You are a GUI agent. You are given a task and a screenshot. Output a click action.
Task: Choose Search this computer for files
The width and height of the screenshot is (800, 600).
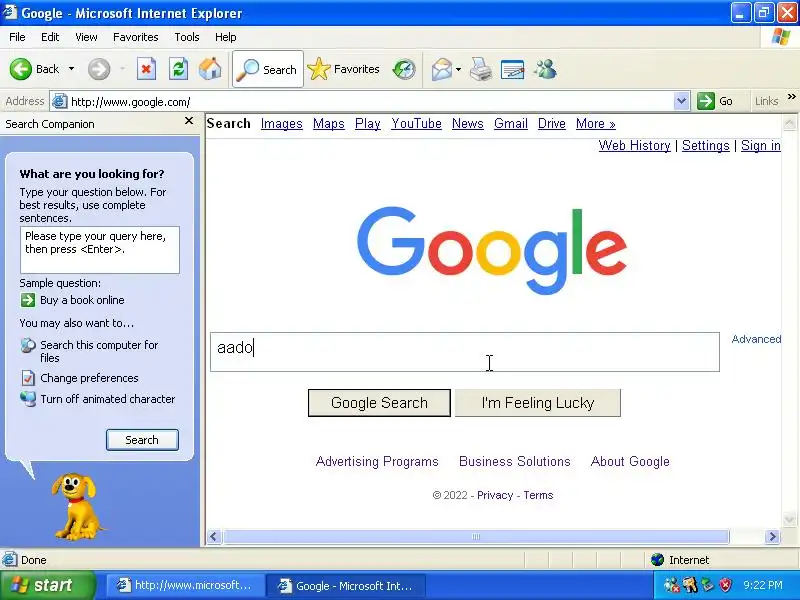99,351
